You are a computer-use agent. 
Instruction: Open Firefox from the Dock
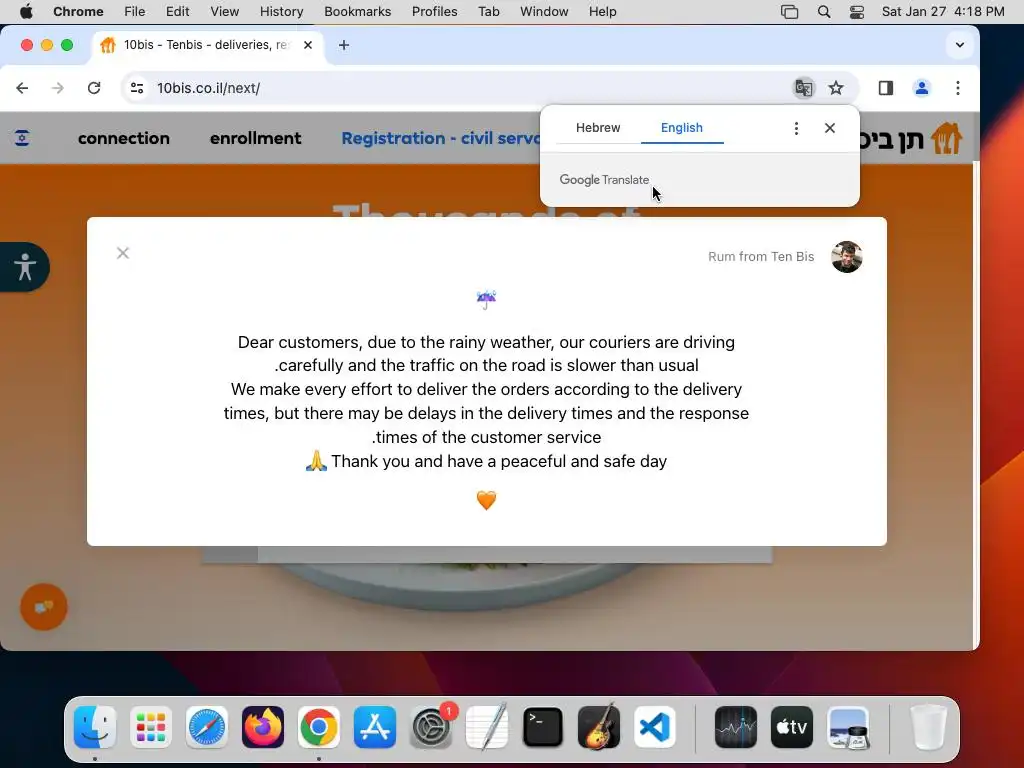pyautogui.click(x=263, y=727)
